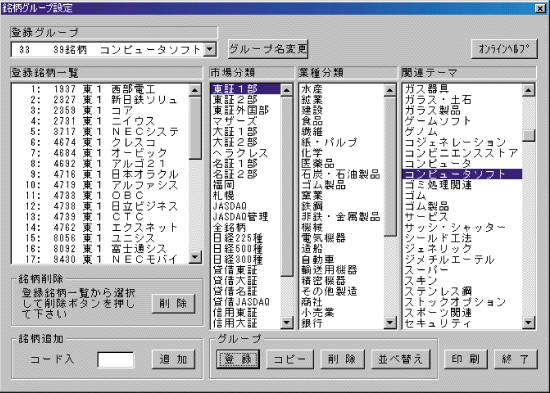
Task: Click up arrow of 関連テーマ scrollbar
Action: click(528, 90)
